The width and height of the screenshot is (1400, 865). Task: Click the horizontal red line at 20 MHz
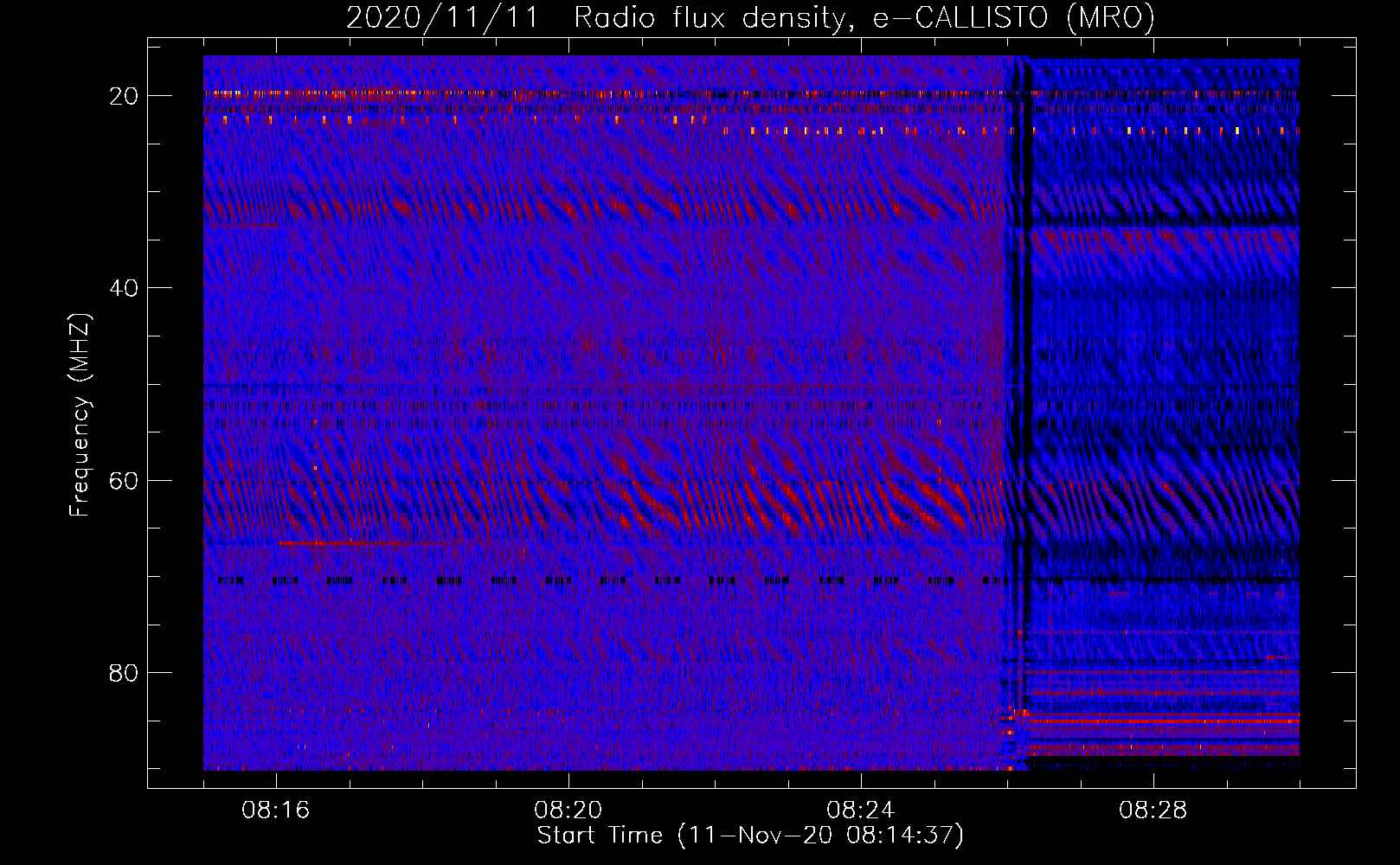(x=606, y=93)
